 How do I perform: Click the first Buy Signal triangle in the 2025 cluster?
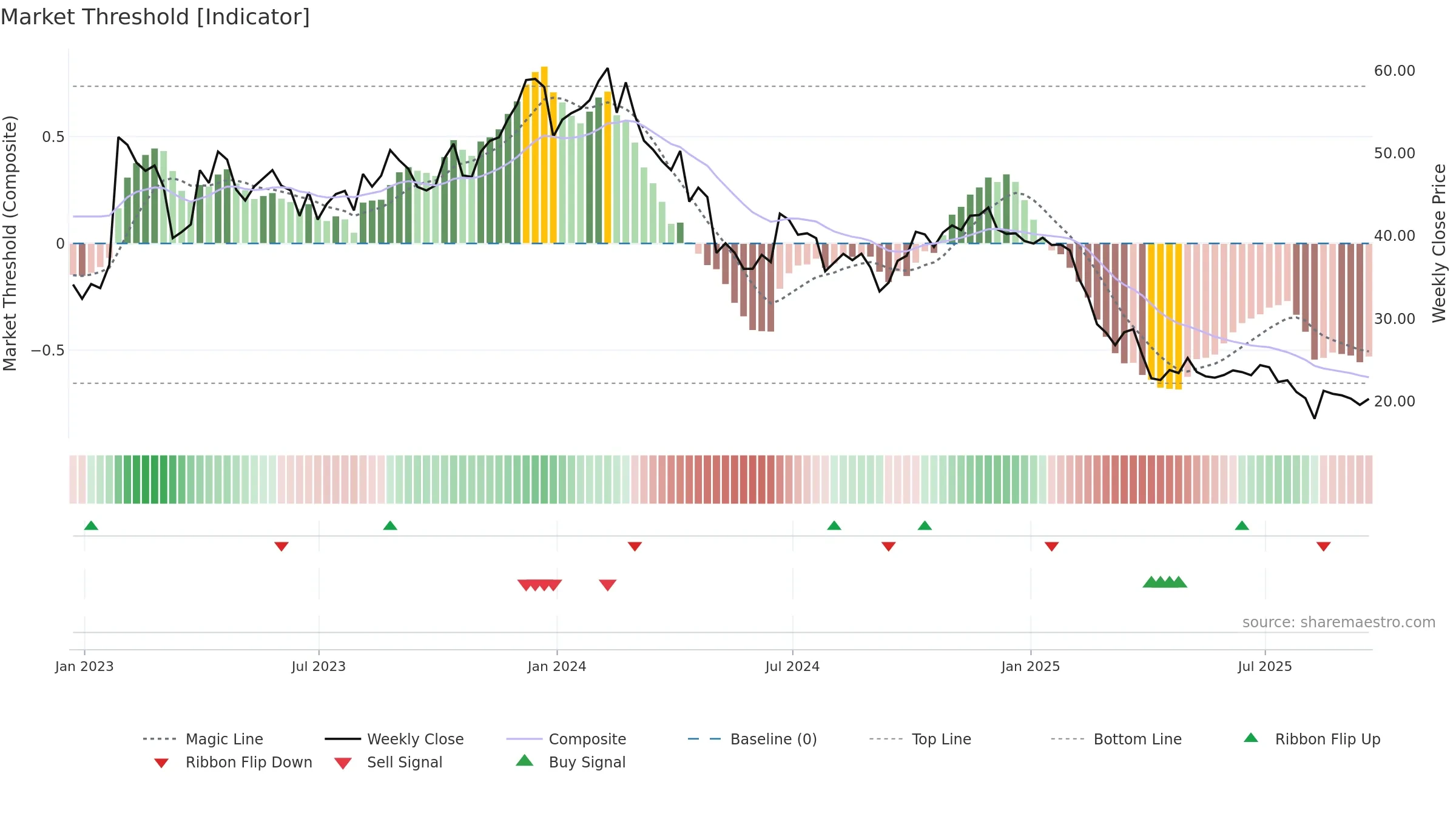click(1151, 582)
